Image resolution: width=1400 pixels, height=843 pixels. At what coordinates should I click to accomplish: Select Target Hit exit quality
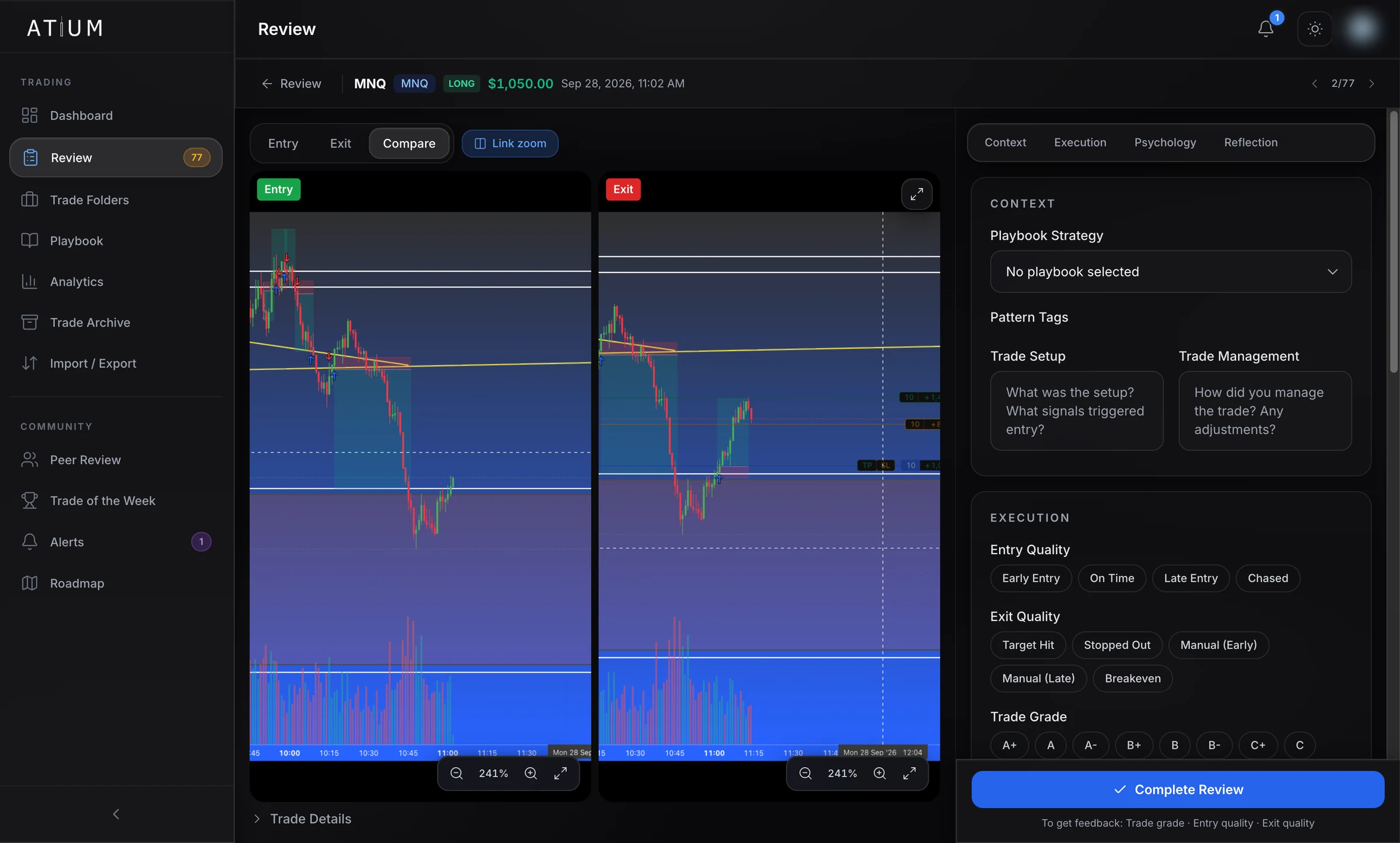1028,645
